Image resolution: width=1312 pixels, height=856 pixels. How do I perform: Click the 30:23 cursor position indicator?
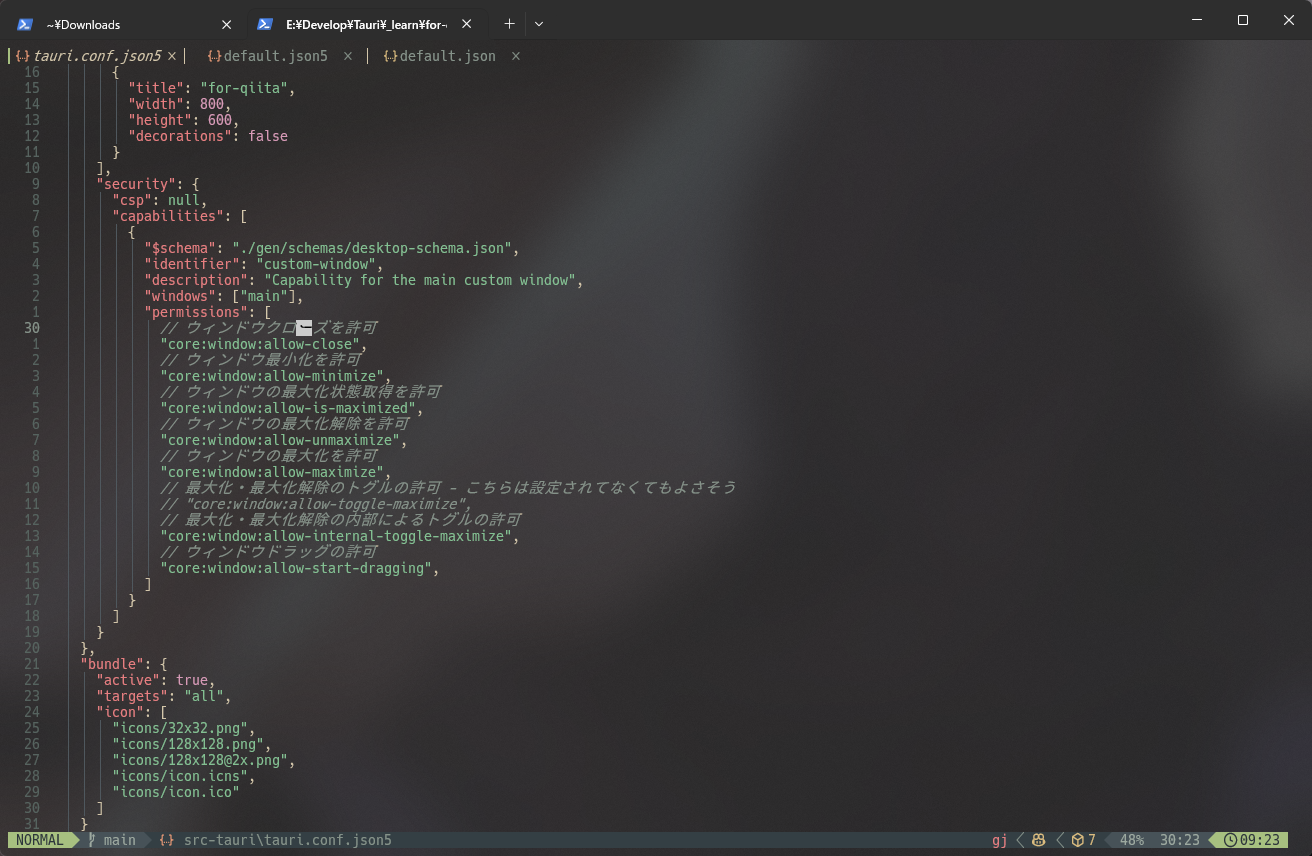tap(1180, 840)
